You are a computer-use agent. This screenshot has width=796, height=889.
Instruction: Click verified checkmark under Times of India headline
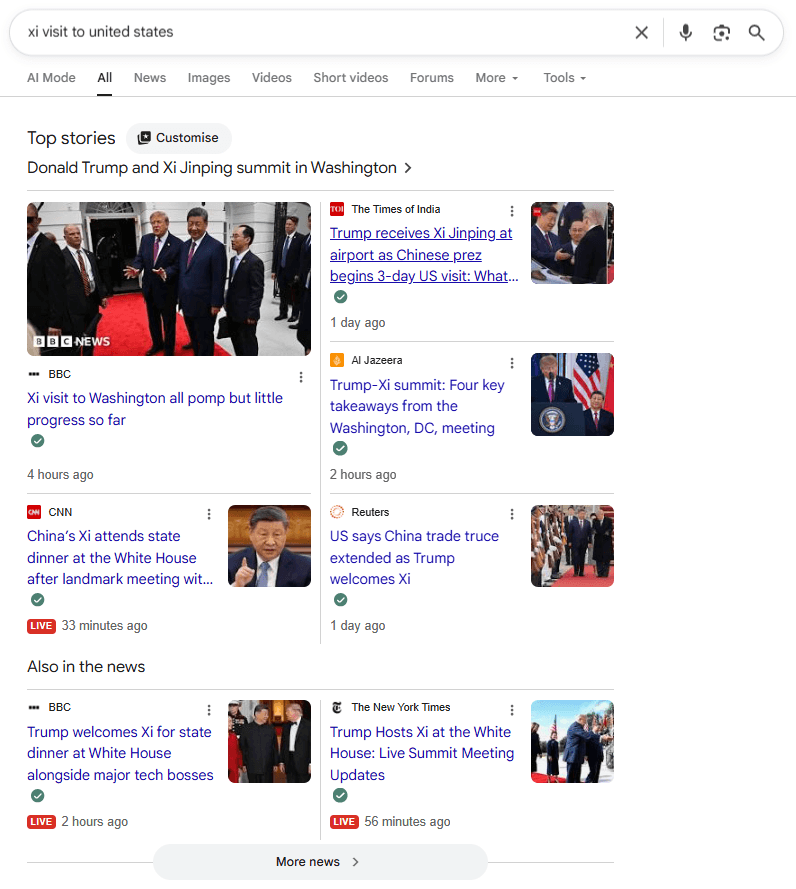click(340, 297)
